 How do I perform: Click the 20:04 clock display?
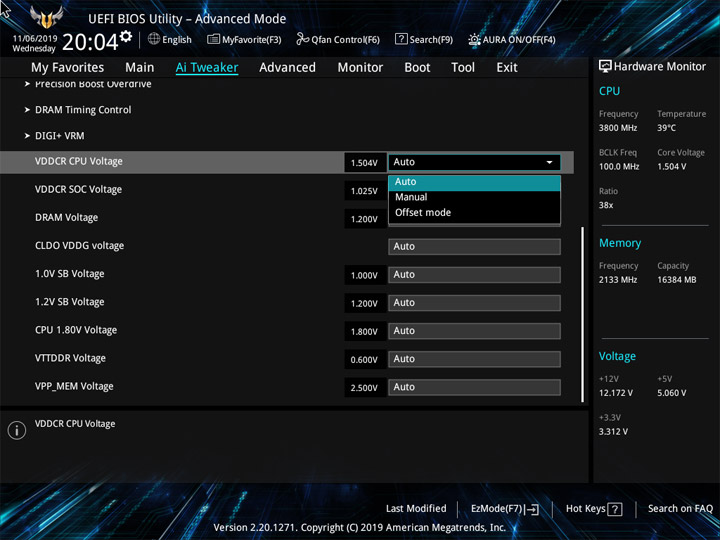click(x=90, y=42)
